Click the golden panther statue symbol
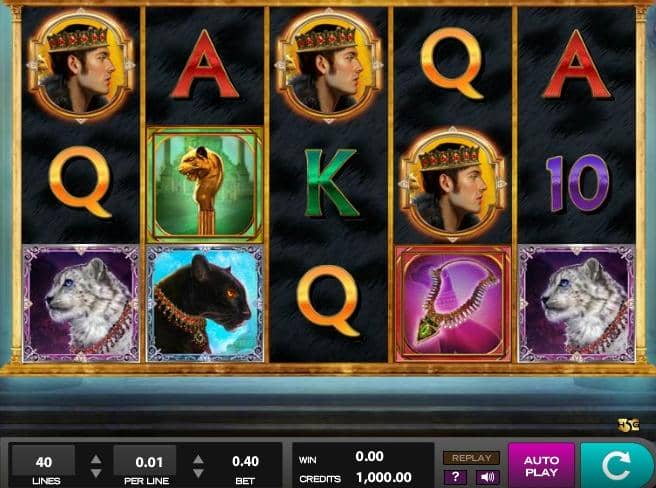The image size is (656, 488). pos(205,185)
